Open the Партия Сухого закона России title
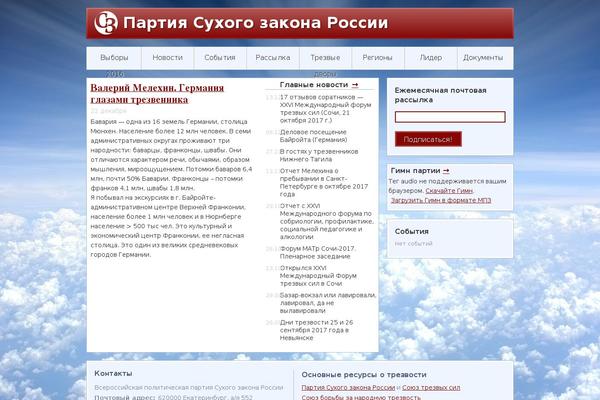Image resolution: width=600 pixels, height=400 pixels. click(256, 23)
